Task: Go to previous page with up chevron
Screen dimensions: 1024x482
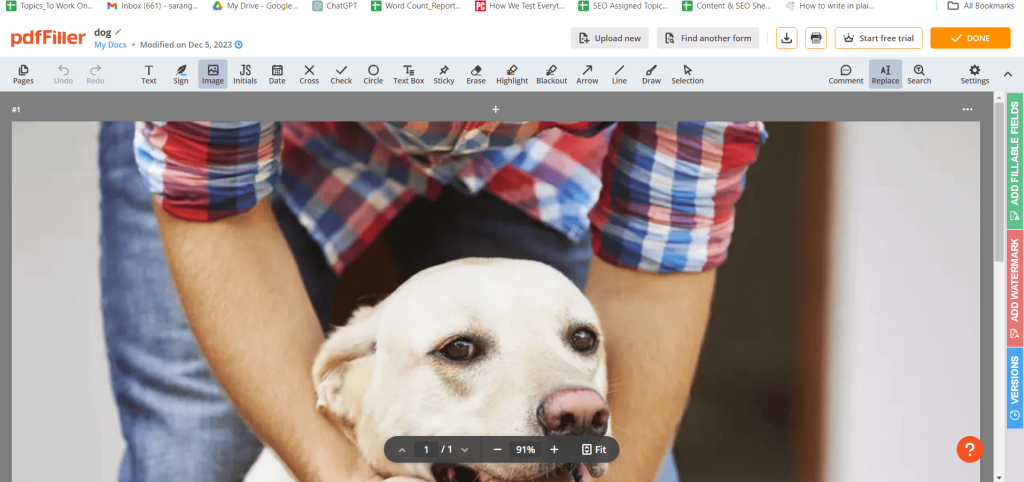Action: pos(402,450)
